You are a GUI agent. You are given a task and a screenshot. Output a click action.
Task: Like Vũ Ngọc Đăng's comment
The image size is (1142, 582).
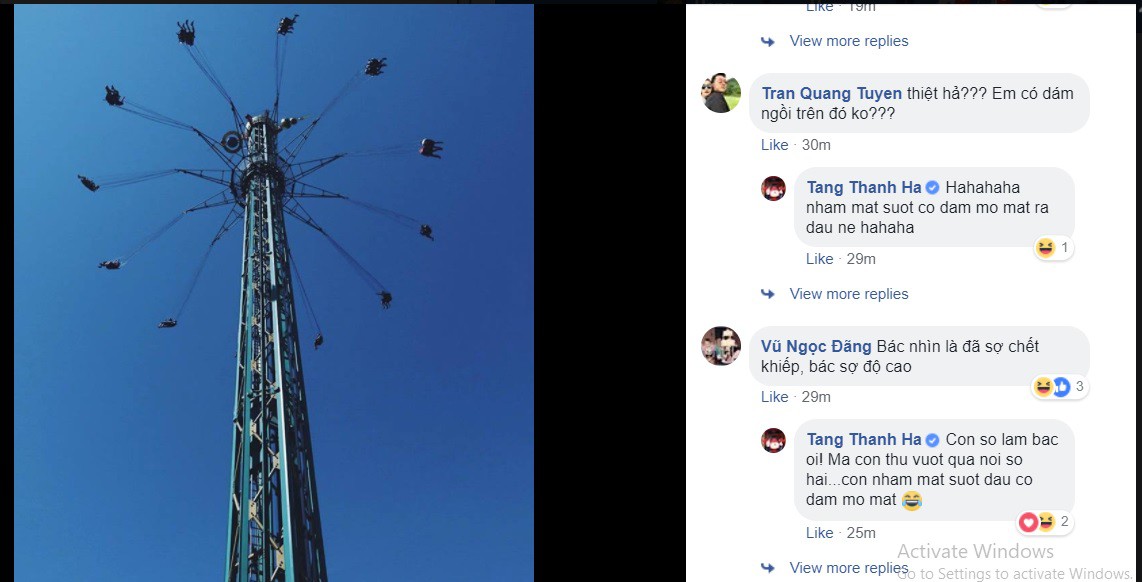click(774, 397)
